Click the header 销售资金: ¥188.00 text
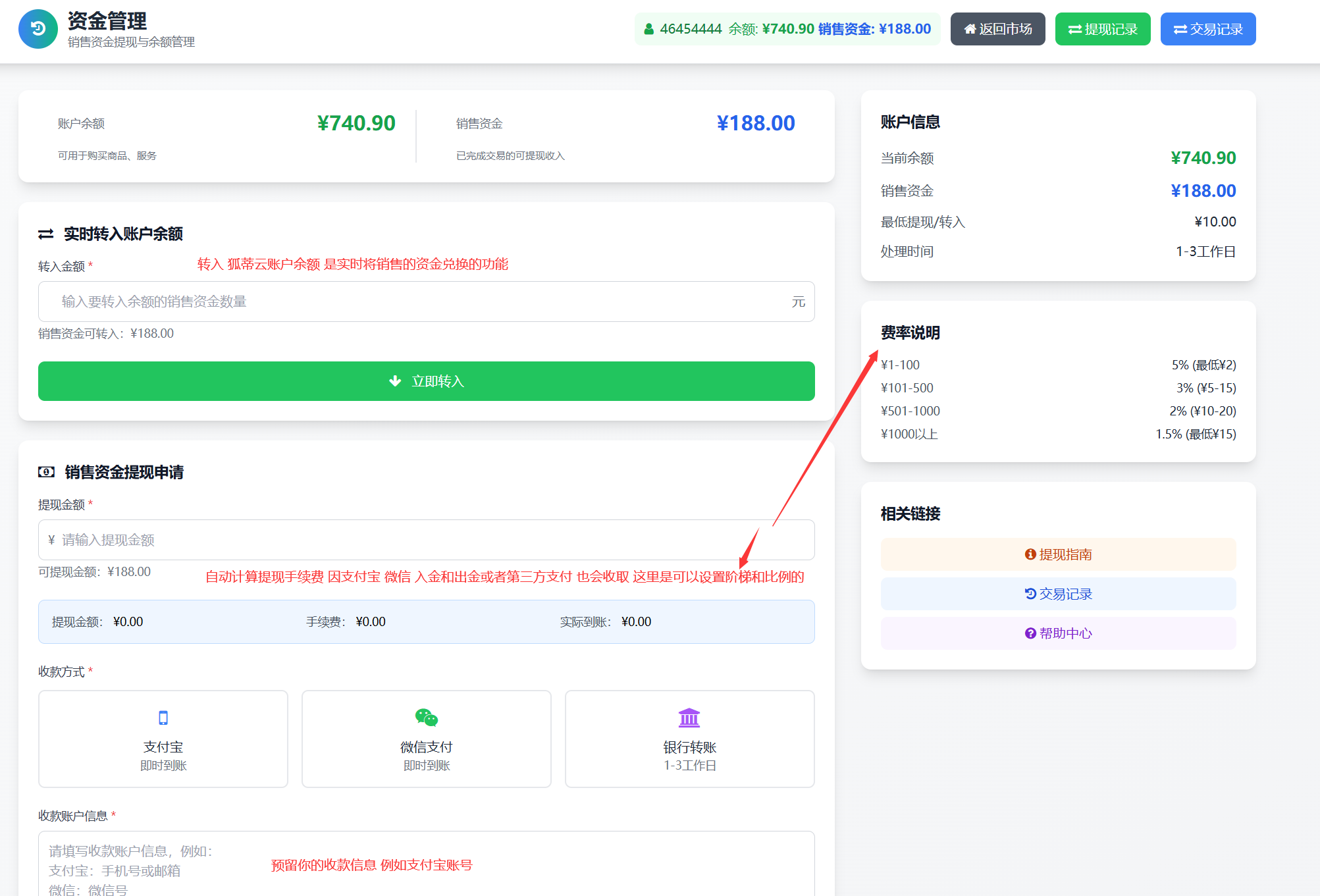The height and width of the screenshot is (896, 1320). (x=874, y=29)
